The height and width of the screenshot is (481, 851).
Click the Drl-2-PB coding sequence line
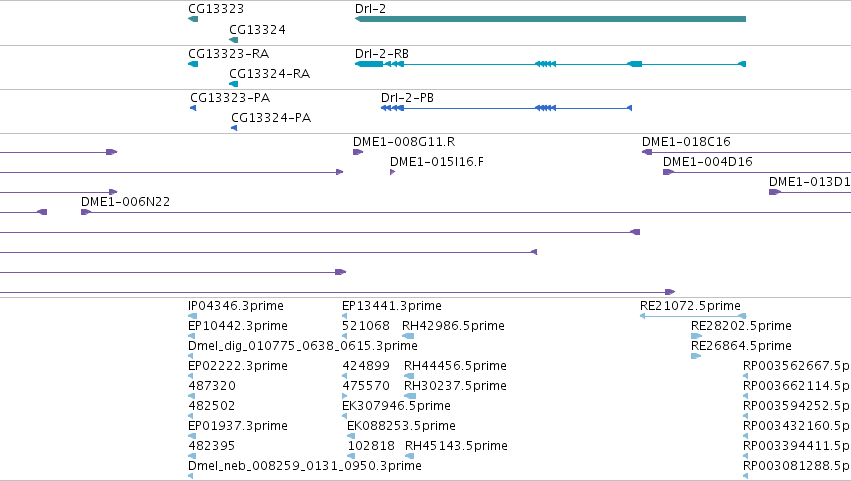pyautogui.click(x=506, y=108)
